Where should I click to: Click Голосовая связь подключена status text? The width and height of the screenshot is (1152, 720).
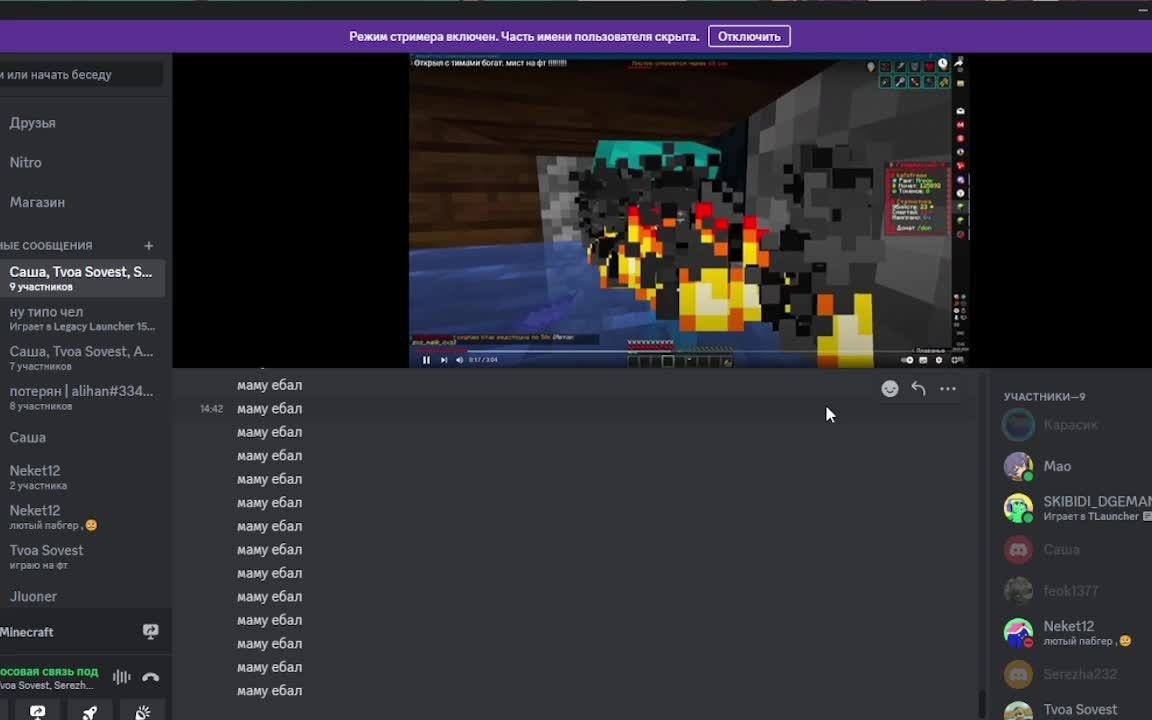point(48,672)
